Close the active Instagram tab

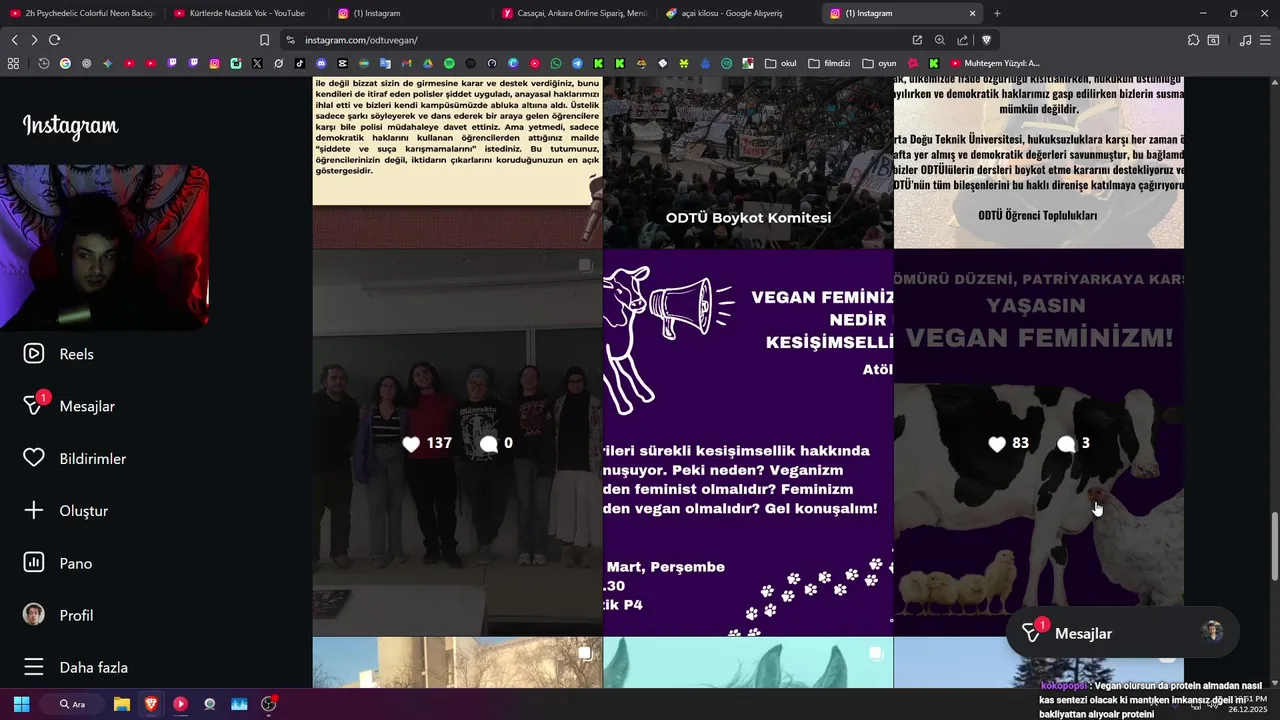pyautogui.click(x=972, y=13)
